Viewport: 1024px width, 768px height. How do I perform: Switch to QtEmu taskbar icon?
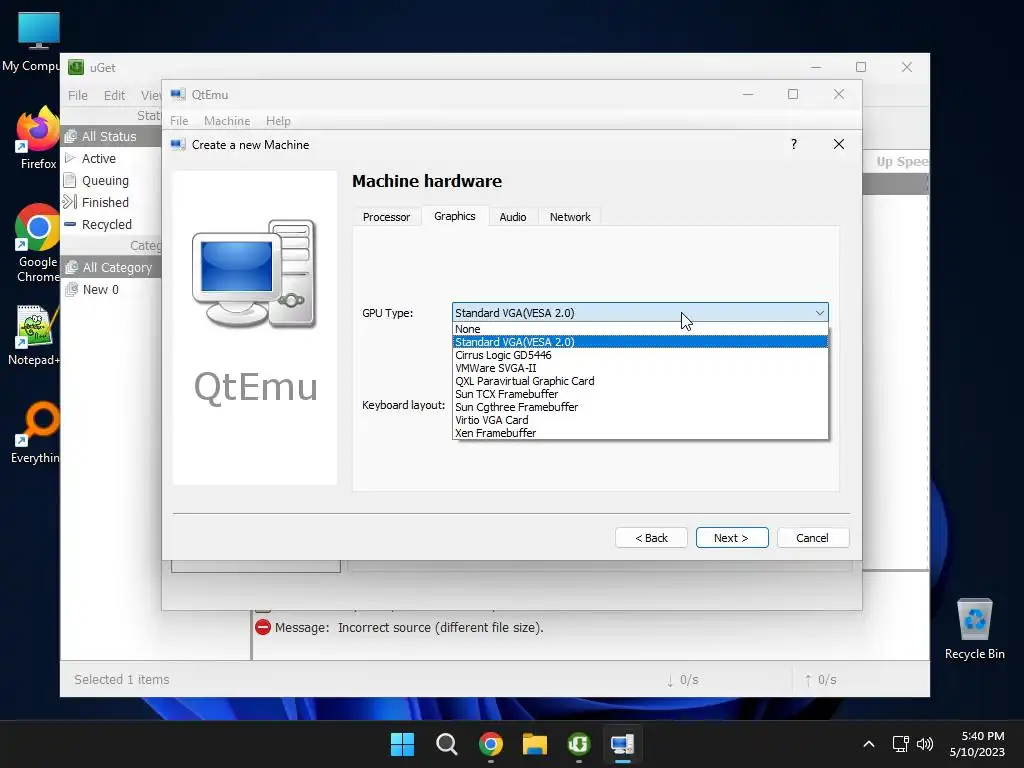tap(622, 744)
